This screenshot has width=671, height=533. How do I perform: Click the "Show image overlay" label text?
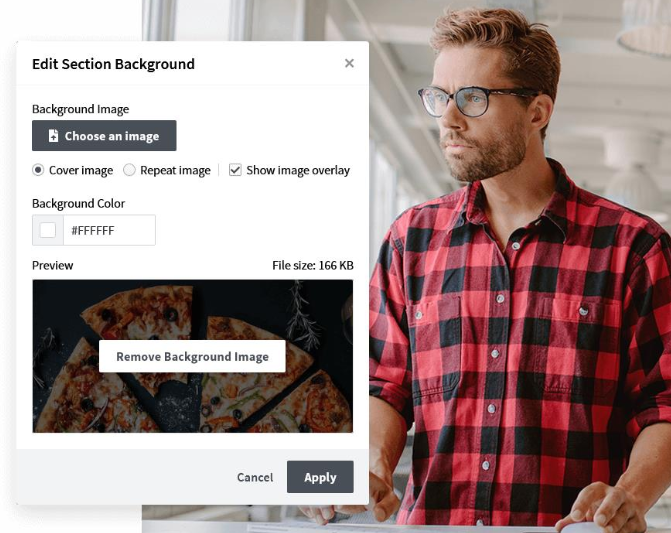coord(298,170)
